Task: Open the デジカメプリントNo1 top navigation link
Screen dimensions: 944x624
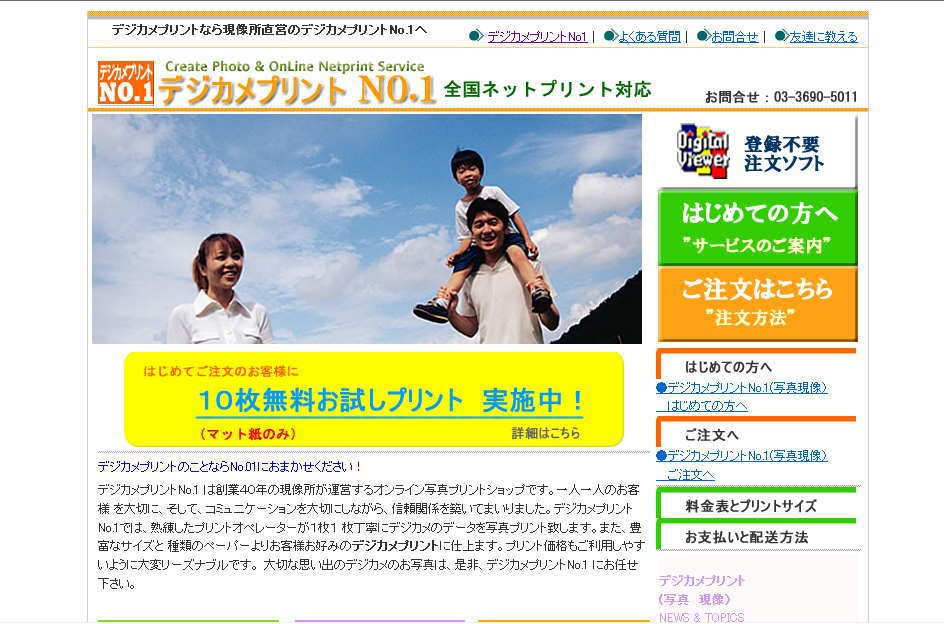Action: (537, 37)
